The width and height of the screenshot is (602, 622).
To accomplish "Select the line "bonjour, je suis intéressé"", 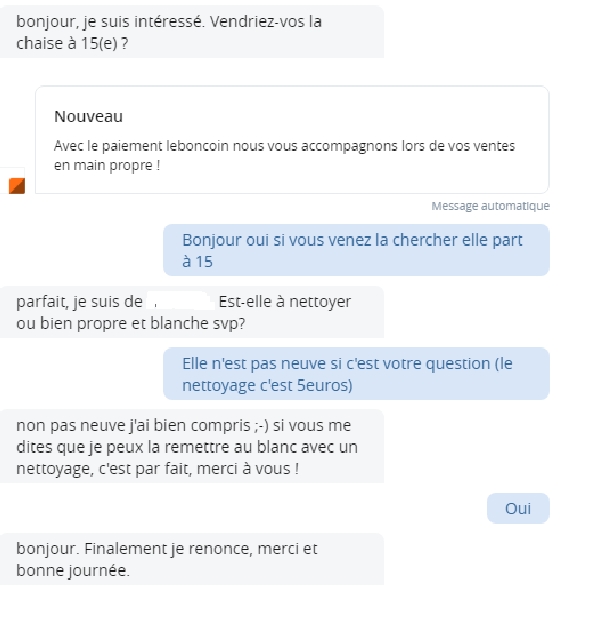I will 100,21.
